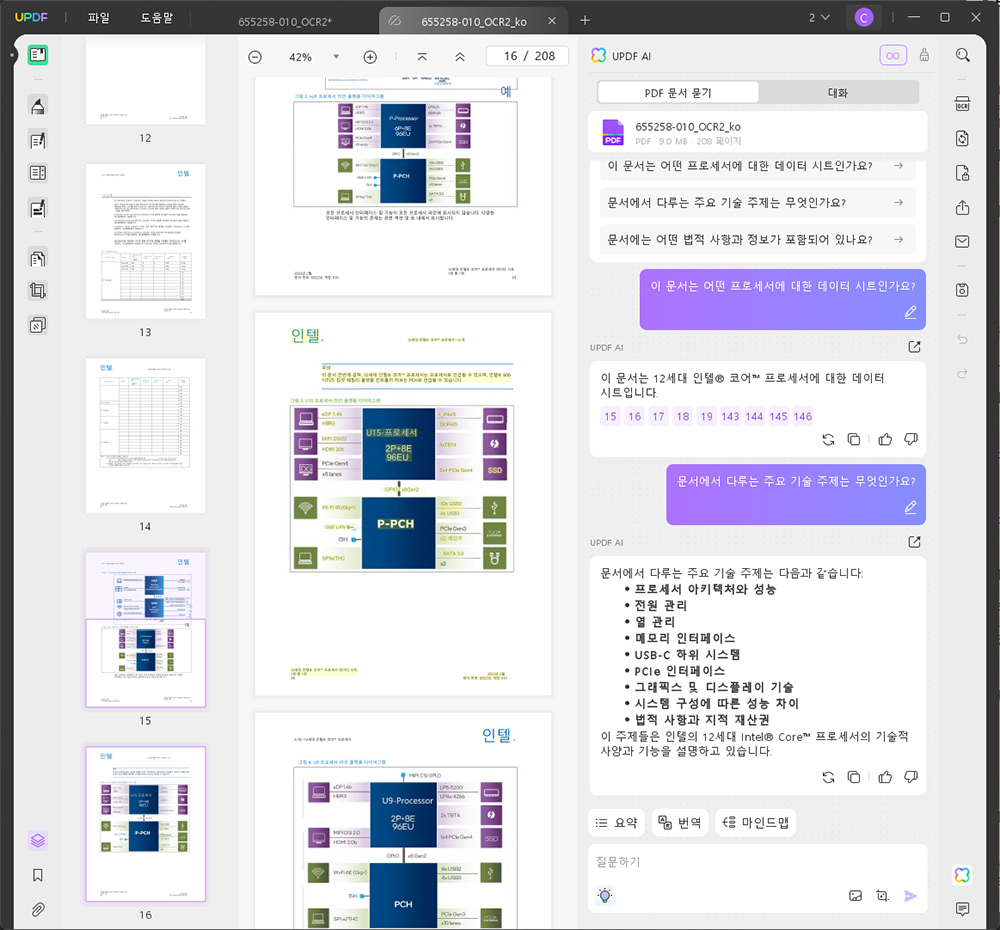
Task: Jump to the first page arrow
Action: [422, 57]
